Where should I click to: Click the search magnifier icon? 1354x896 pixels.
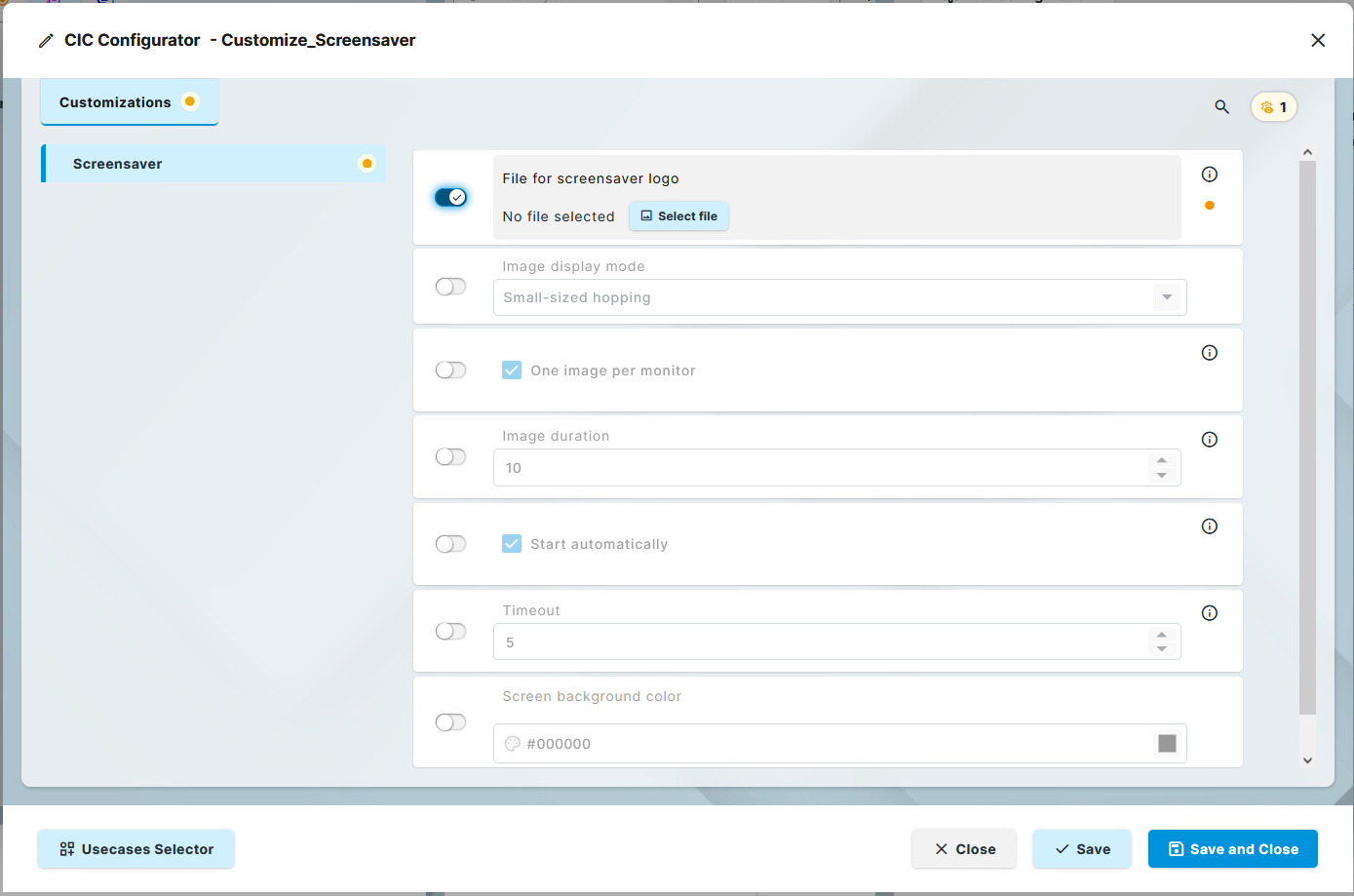point(1221,107)
